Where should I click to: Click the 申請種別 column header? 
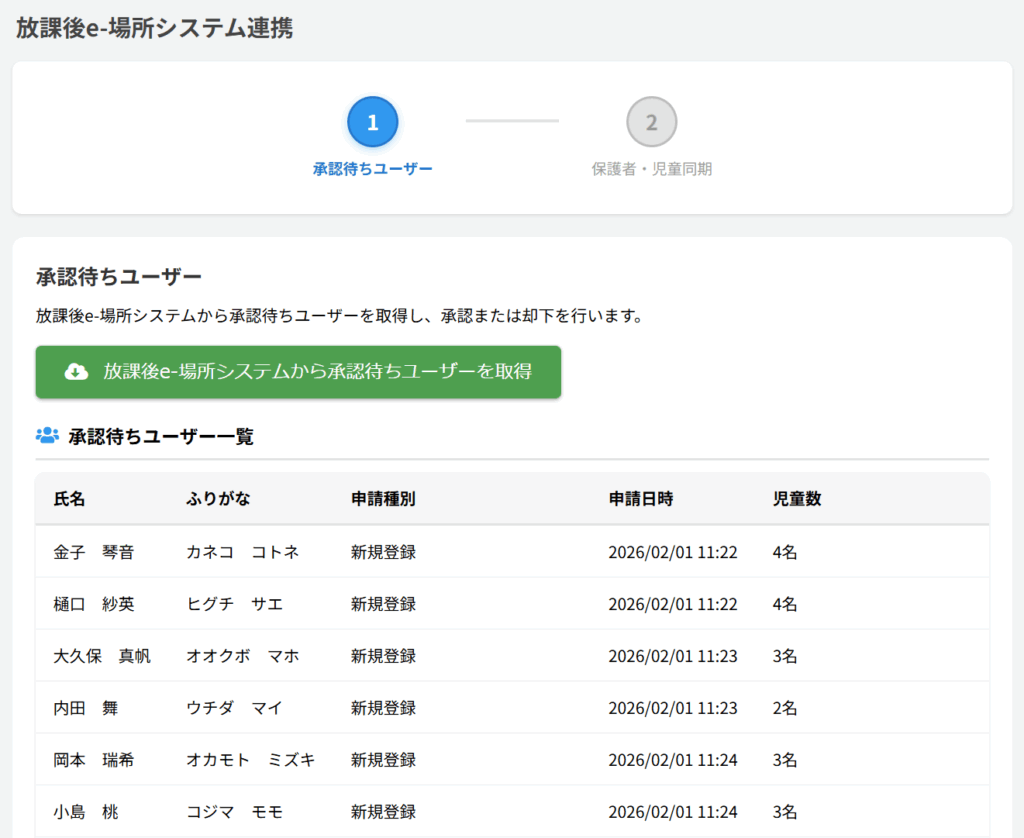coord(383,499)
